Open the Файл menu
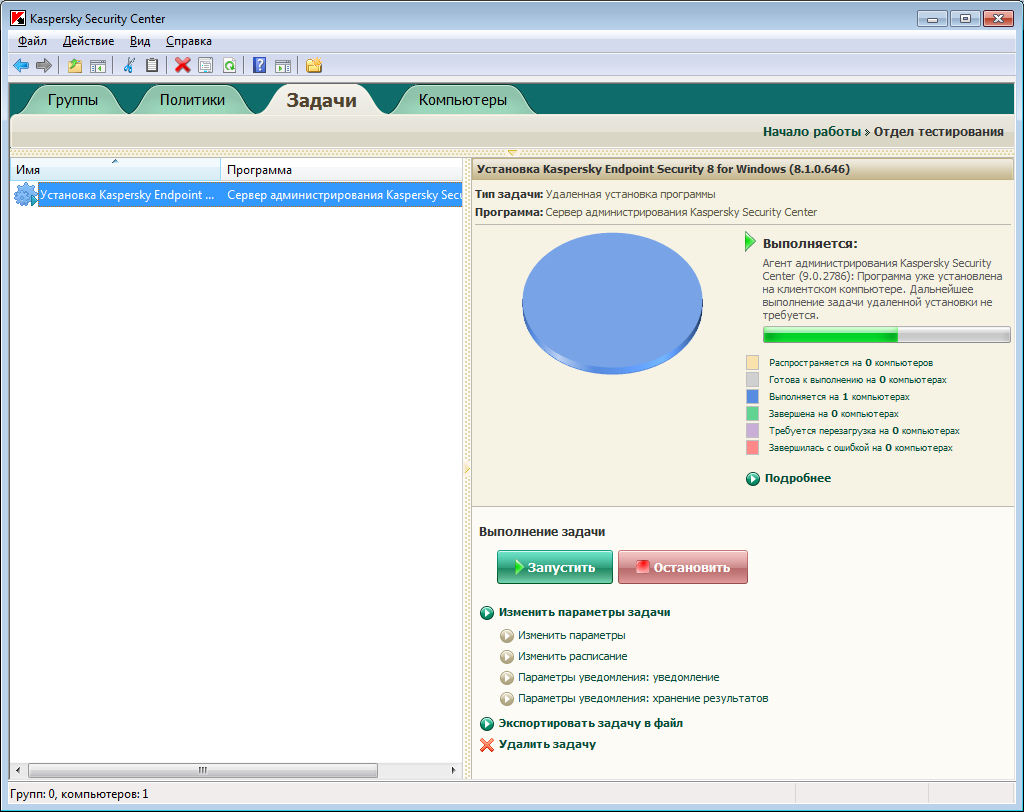The image size is (1024, 812). [32, 41]
